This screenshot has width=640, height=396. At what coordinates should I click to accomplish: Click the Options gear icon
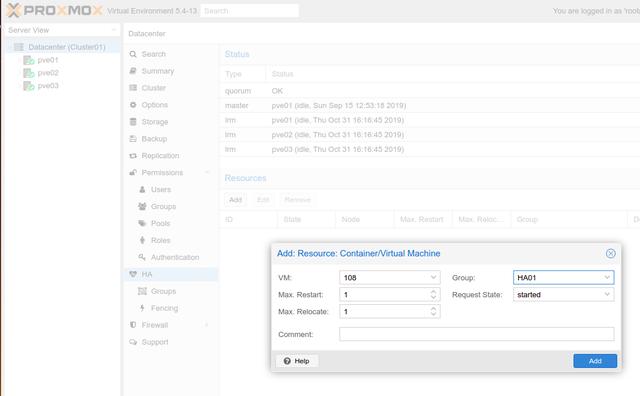tap(133, 105)
